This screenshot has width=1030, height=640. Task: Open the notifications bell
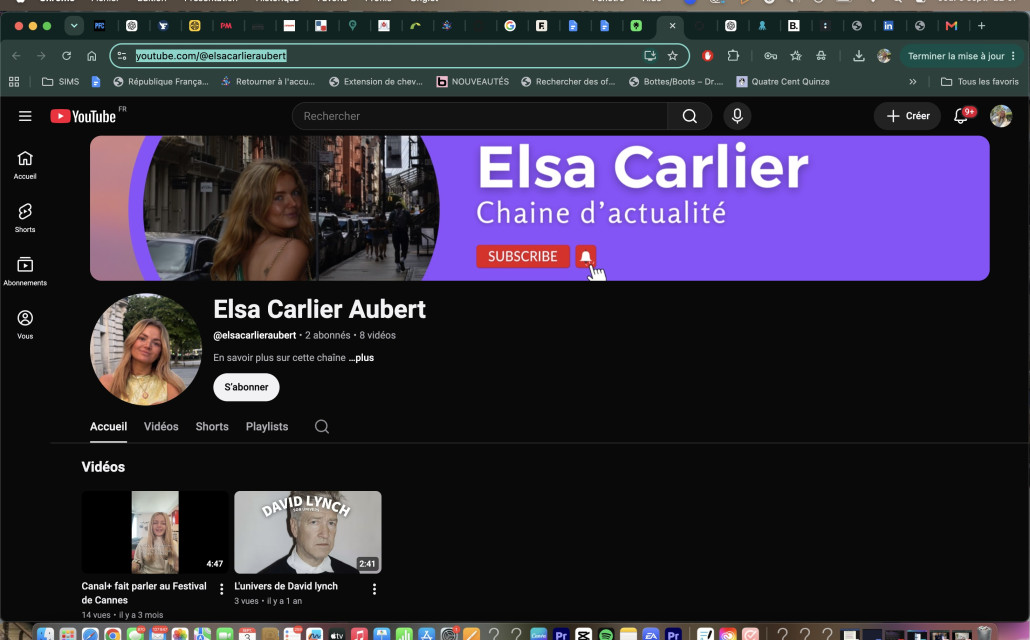[961, 116]
